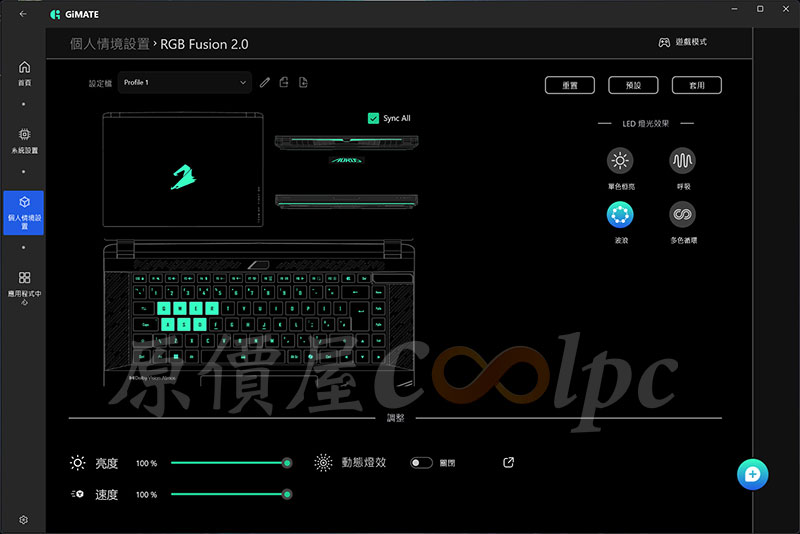Maximize the GiMATE window
The image size is (800, 534).
pyautogui.click(x=760, y=9)
